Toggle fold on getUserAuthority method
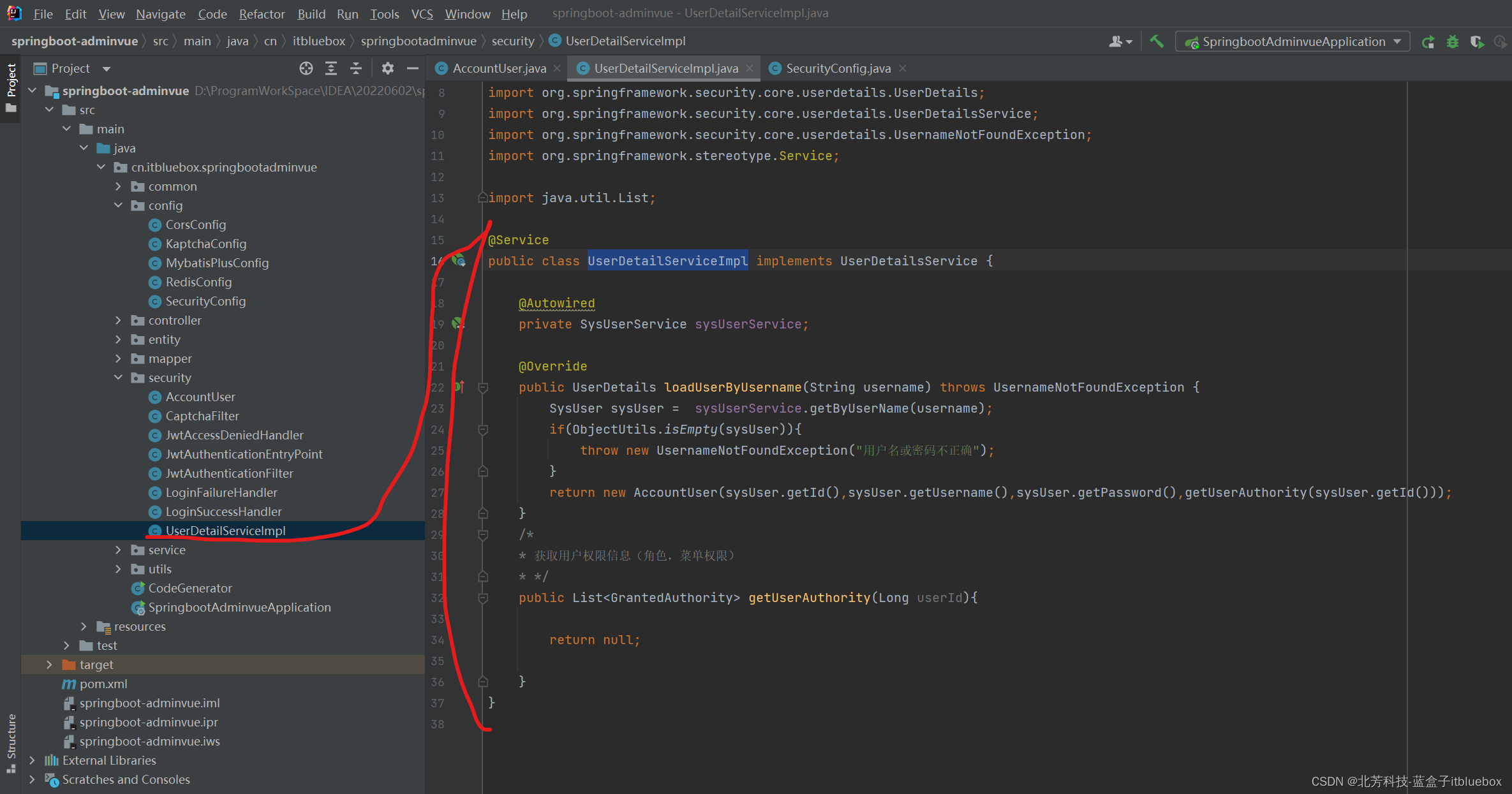 tap(483, 598)
